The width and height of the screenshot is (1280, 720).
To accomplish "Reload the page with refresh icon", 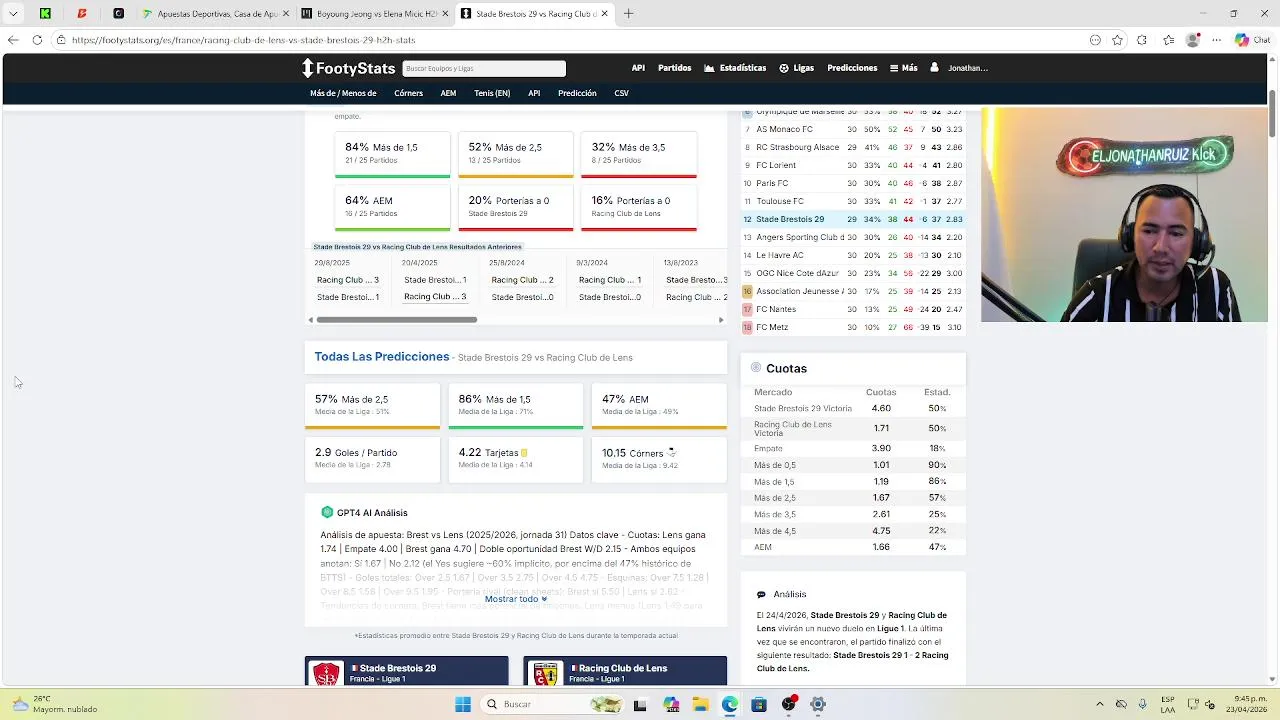I will pos(37,40).
